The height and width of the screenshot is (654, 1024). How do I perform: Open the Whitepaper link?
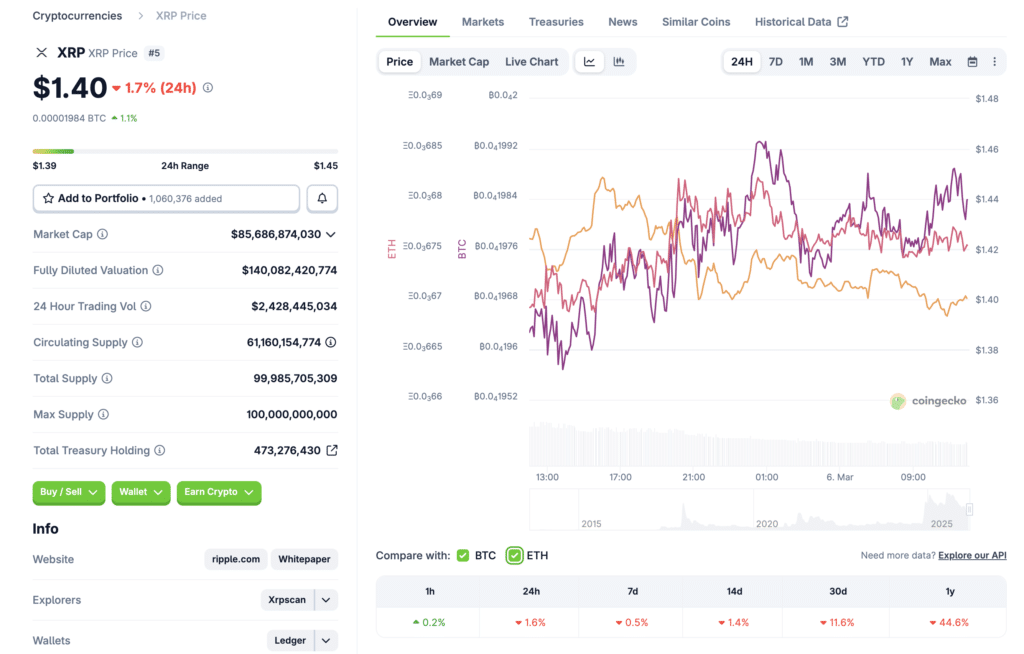[x=304, y=559]
